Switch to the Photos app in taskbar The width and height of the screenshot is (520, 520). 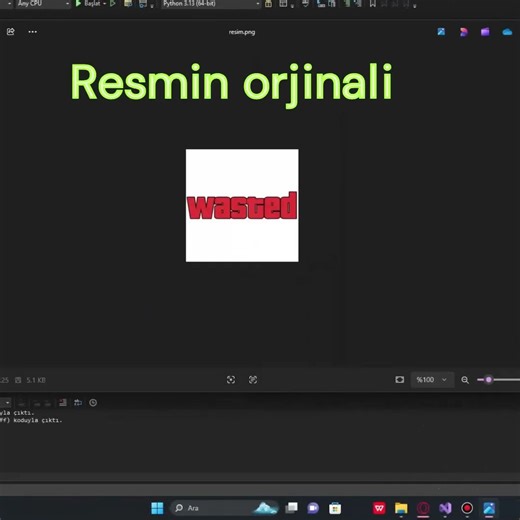(489, 508)
